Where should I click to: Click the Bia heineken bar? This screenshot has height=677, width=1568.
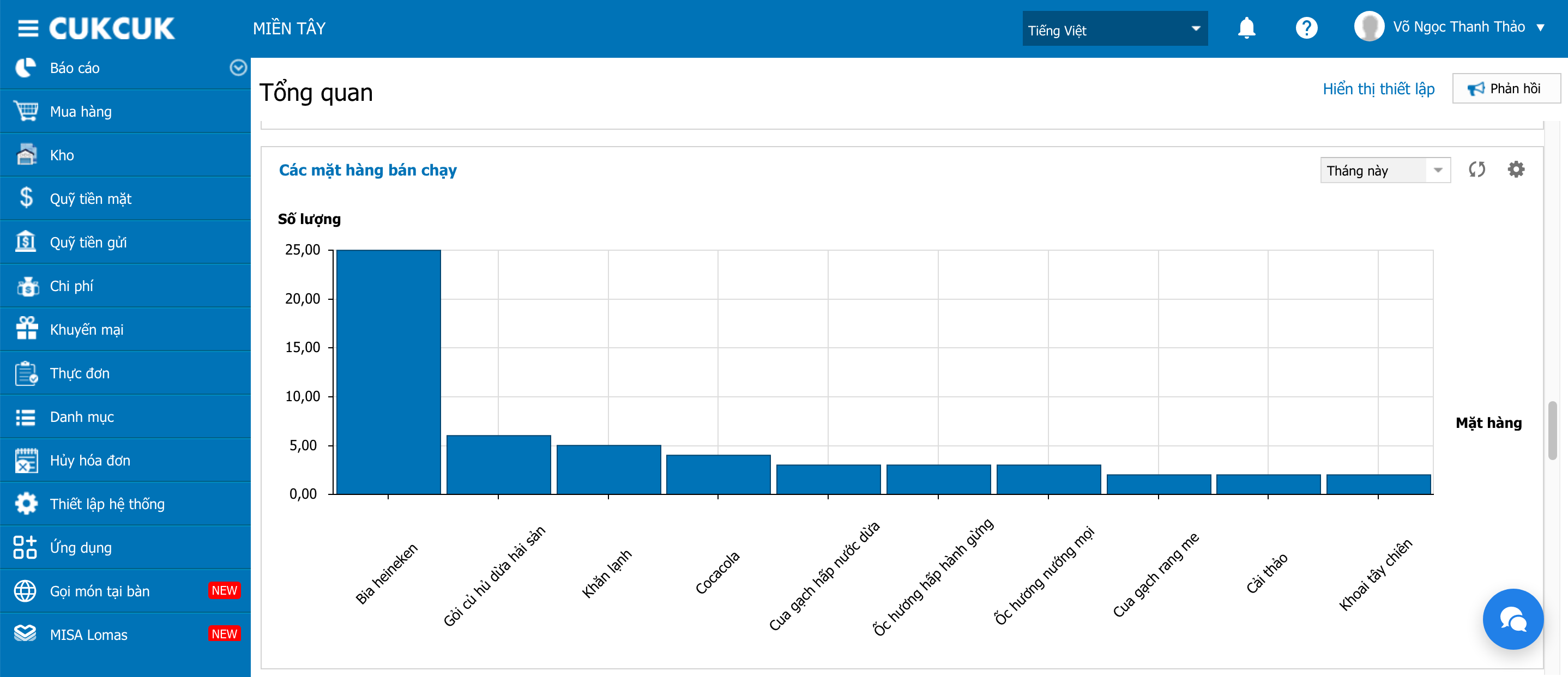point(388,372)
